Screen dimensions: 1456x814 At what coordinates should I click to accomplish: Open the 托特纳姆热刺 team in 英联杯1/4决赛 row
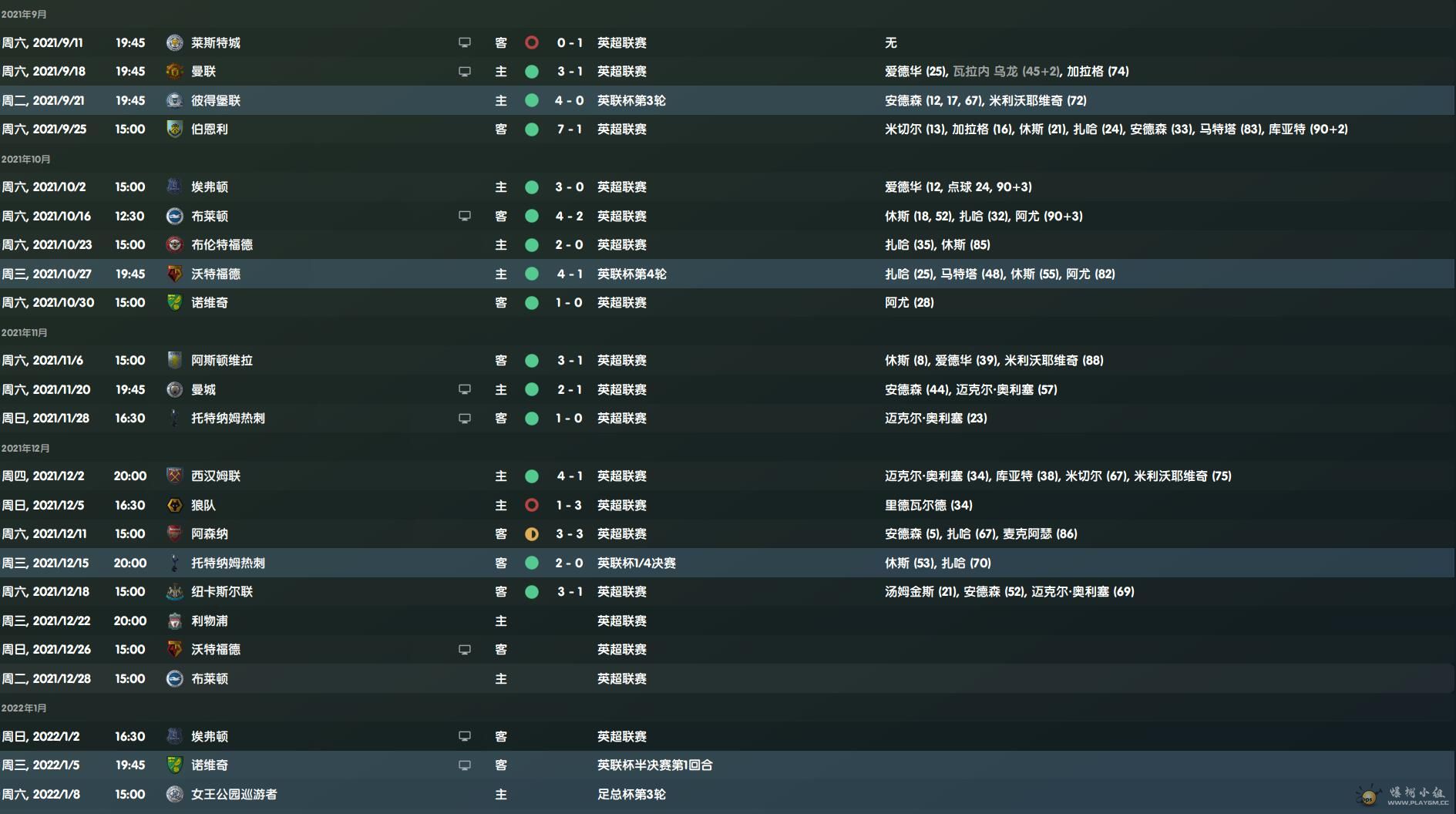228,563
